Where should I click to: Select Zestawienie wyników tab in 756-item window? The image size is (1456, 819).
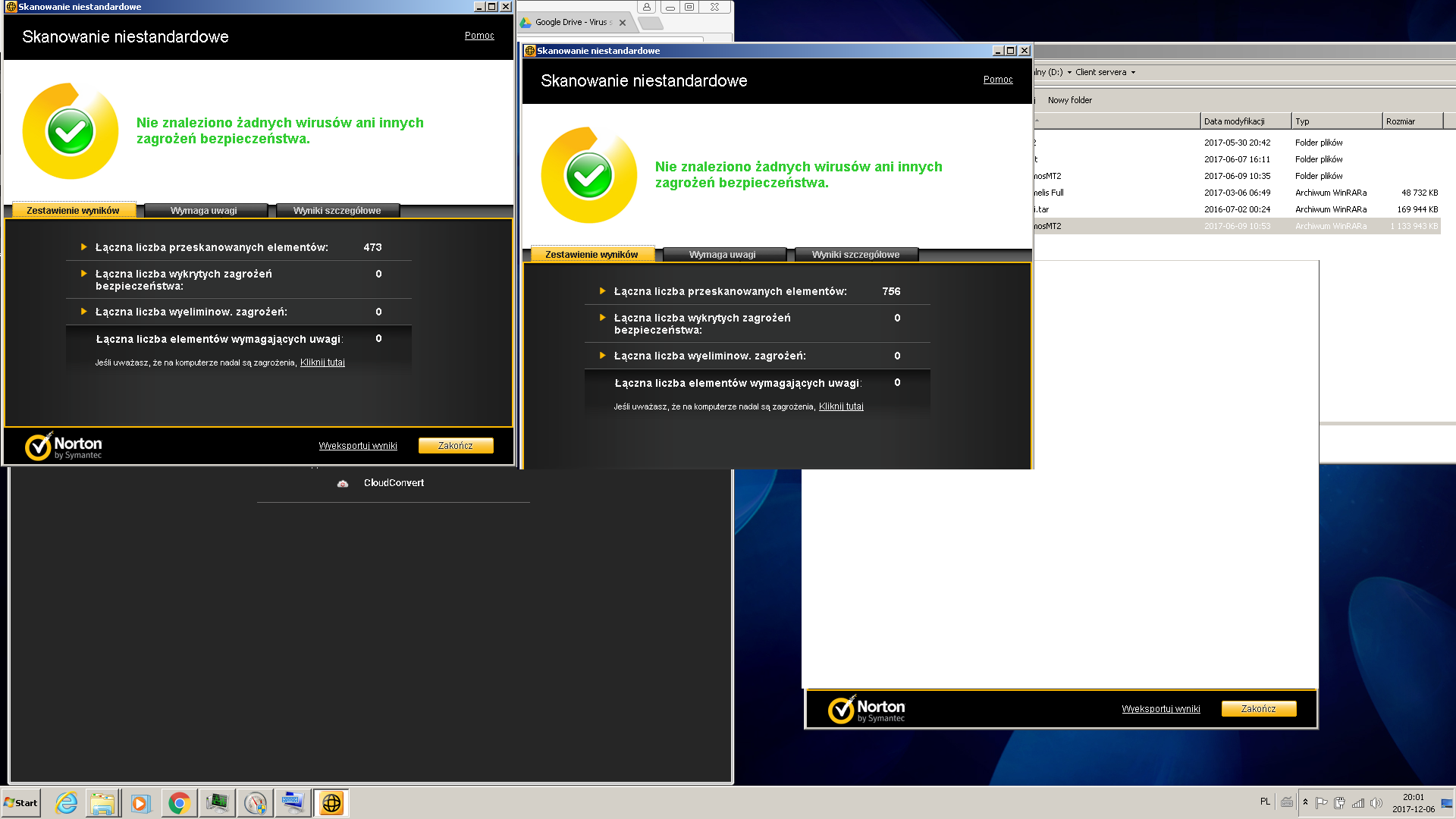click(x=591, y=254)
